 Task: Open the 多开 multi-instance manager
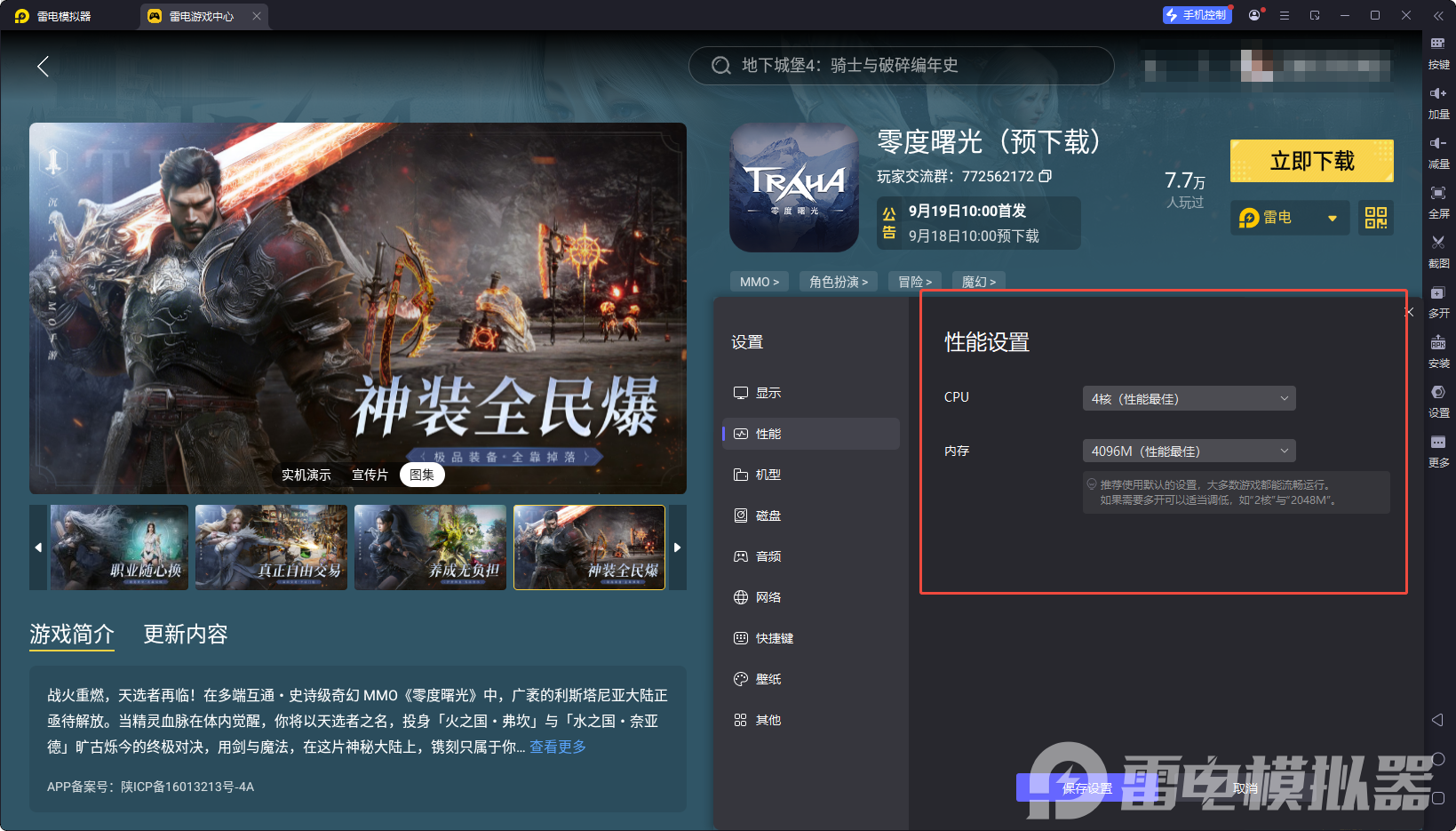point(1439,300)
